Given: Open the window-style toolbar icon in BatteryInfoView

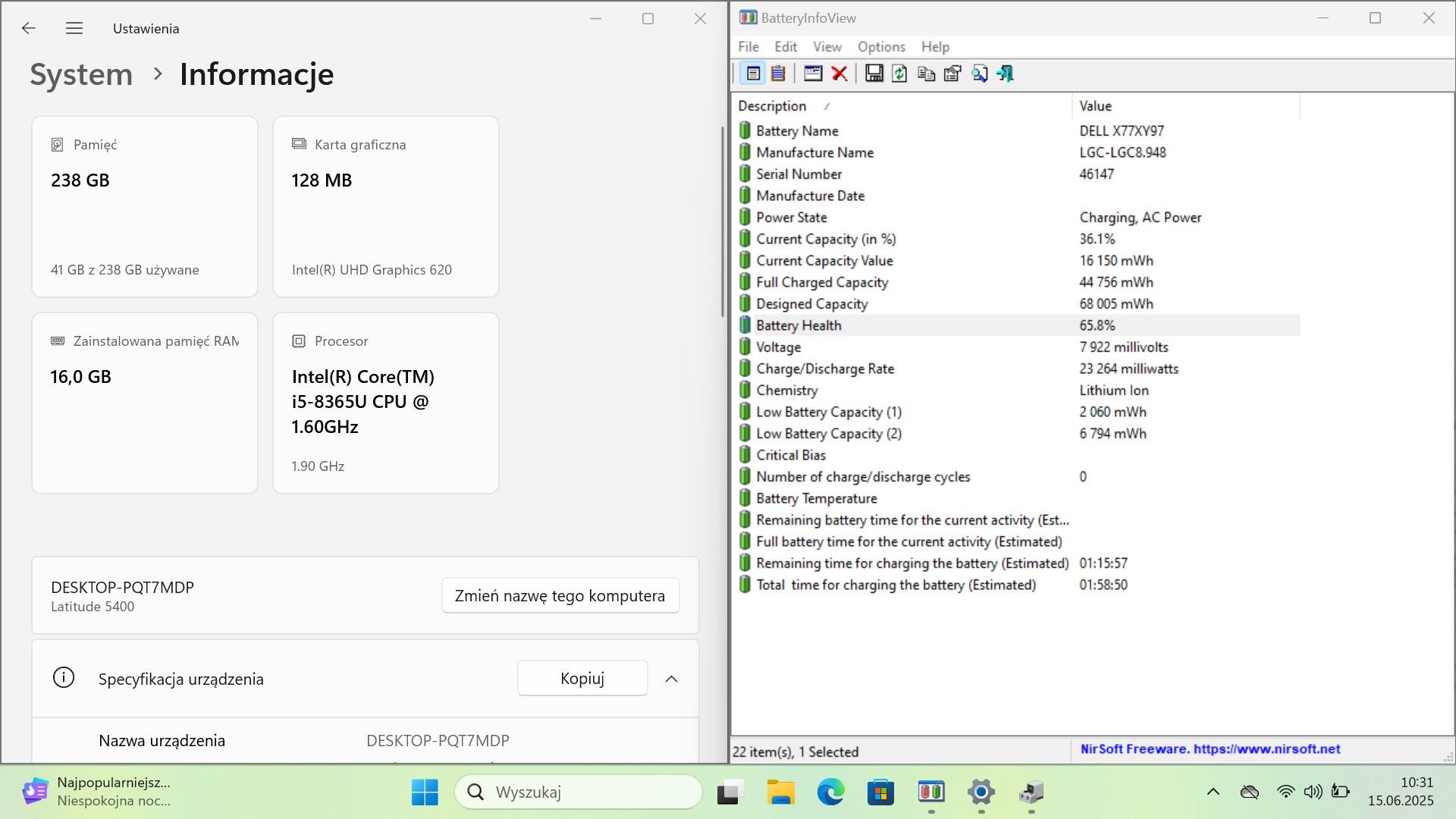Looking at the screenshot, I should click(x=813, y=74).
